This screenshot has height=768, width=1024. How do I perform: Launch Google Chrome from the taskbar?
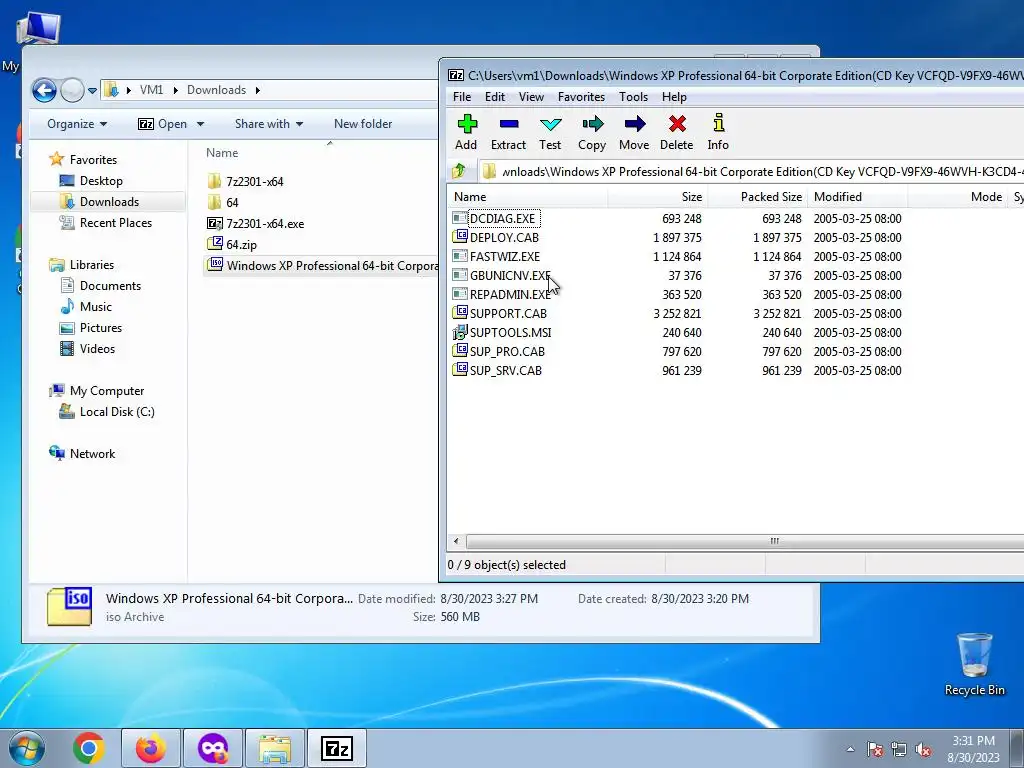[89, 748]
